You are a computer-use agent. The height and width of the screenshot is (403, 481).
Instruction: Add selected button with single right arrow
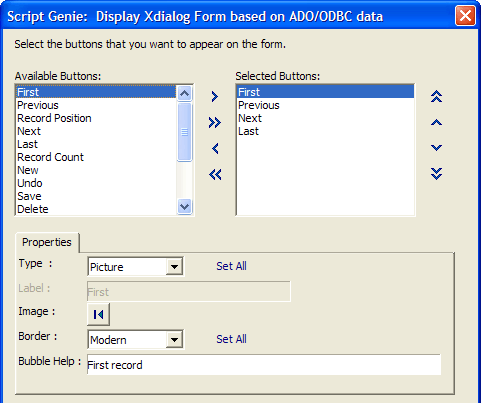tap(215, 97)
